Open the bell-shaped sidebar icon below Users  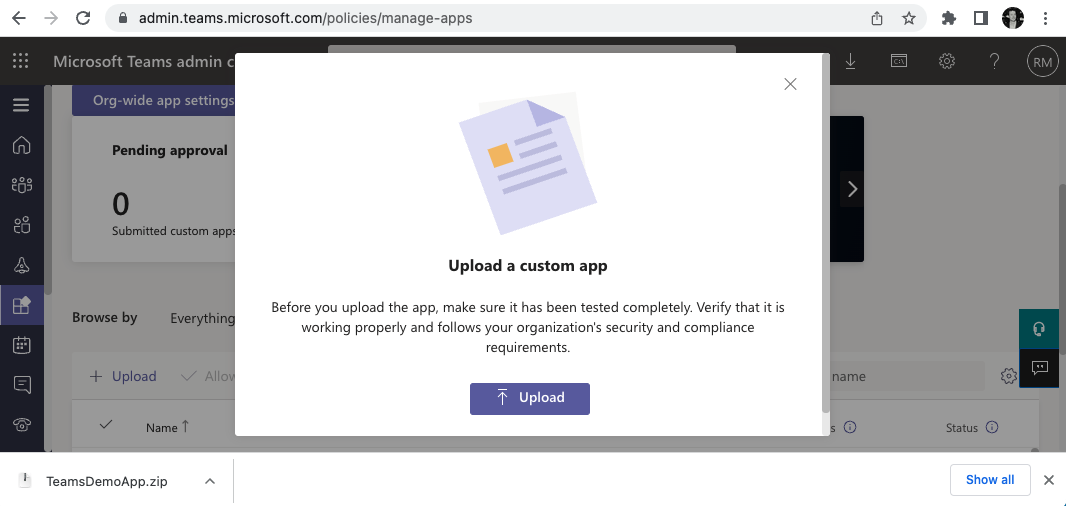[x=22, y=265]
